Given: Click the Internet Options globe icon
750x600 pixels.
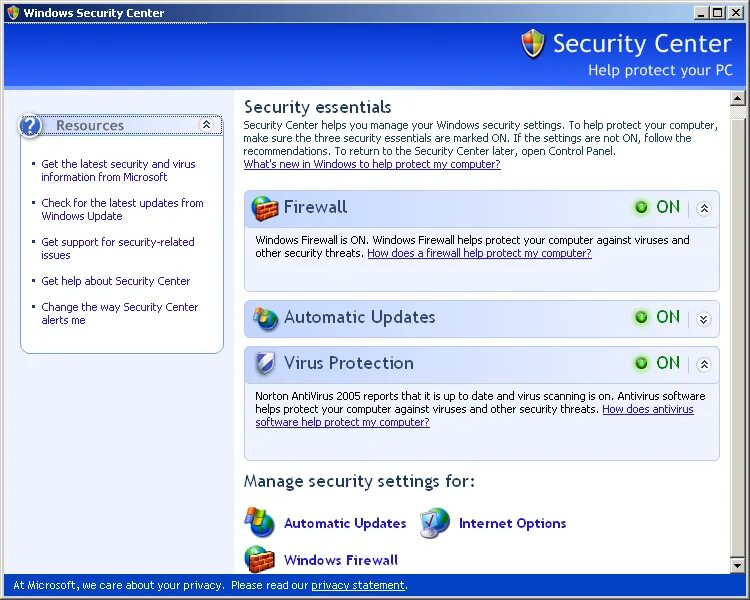Looking at the screenshot, I should click(x=434, y=523).
